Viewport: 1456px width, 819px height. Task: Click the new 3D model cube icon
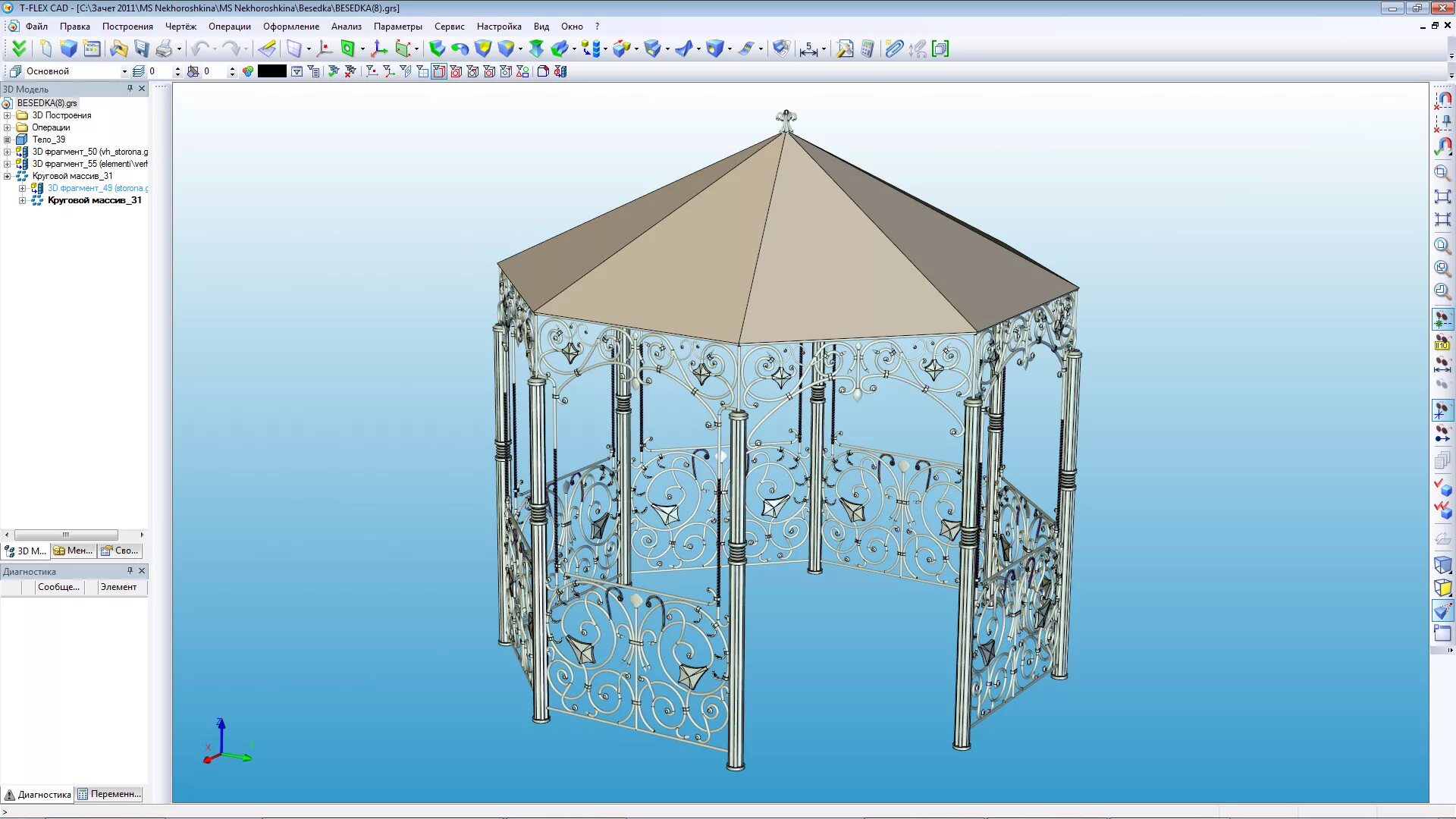[x=69, y=49]
